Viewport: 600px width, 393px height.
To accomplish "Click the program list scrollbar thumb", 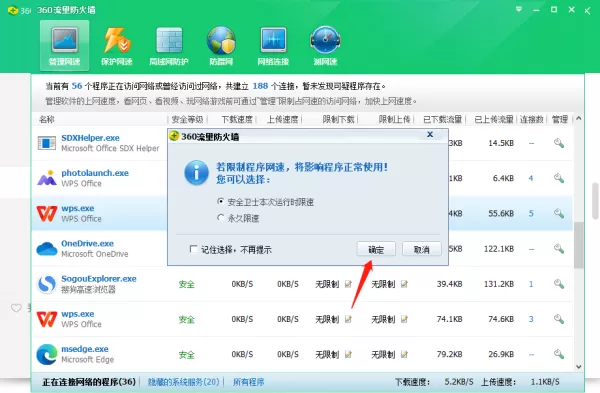I will 579,245.
